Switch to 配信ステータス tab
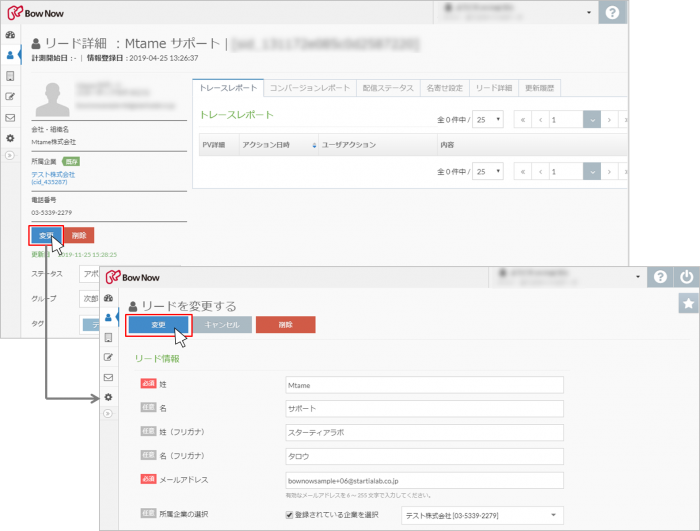 (x=388, y=88)
